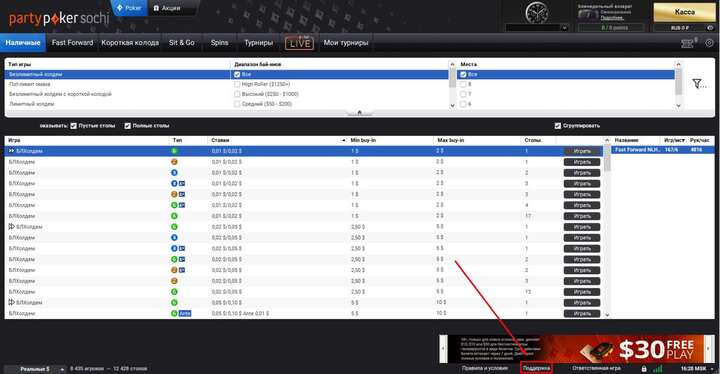
Task: Check the connection strength bars icon
Action: pyautogui.click(x=658, y=368)
